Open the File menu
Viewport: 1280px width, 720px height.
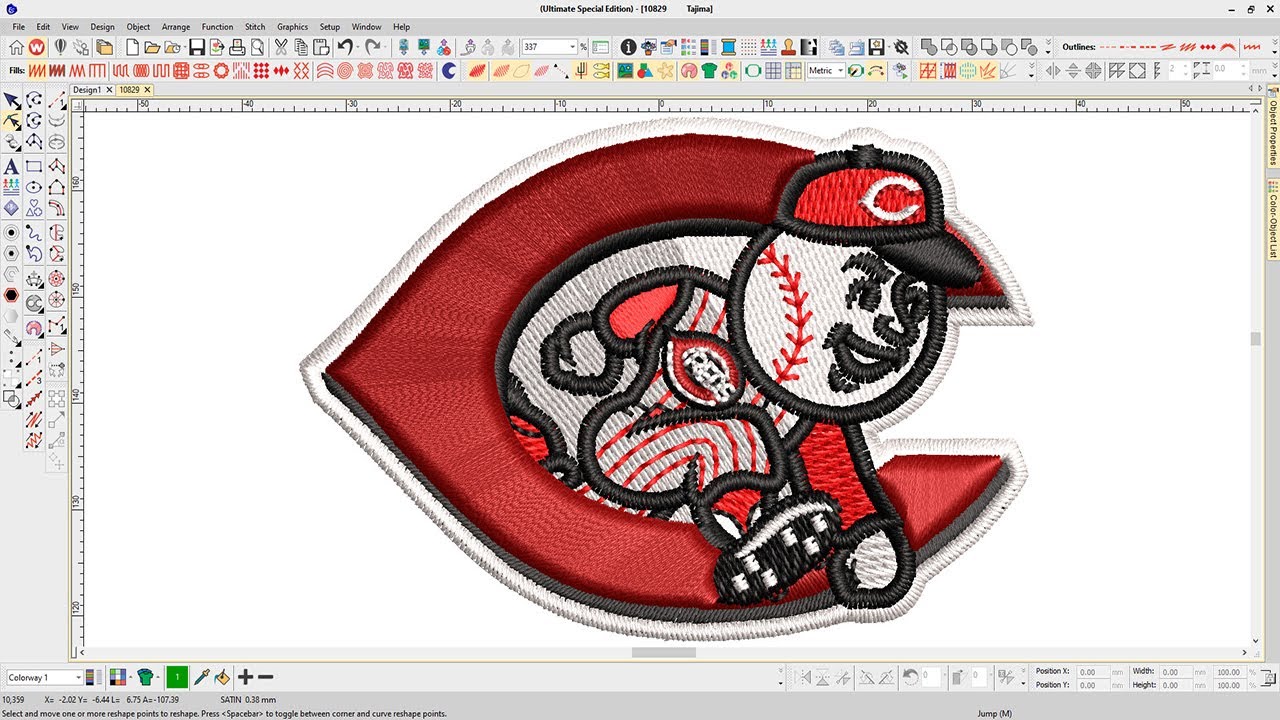(19, 27)
